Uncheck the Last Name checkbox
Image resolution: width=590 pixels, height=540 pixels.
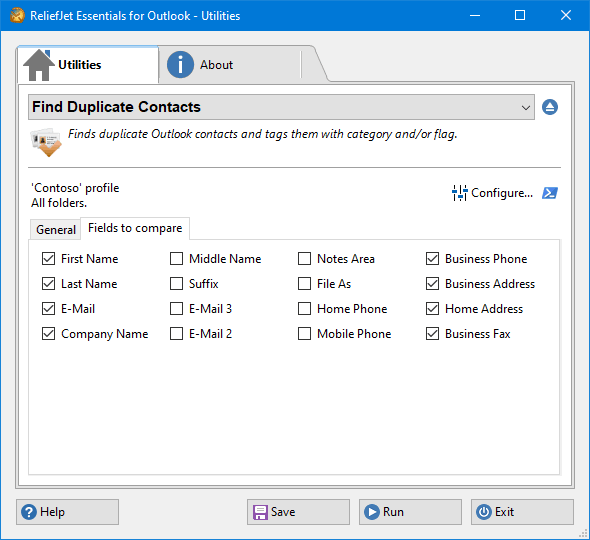pos(49,284)
